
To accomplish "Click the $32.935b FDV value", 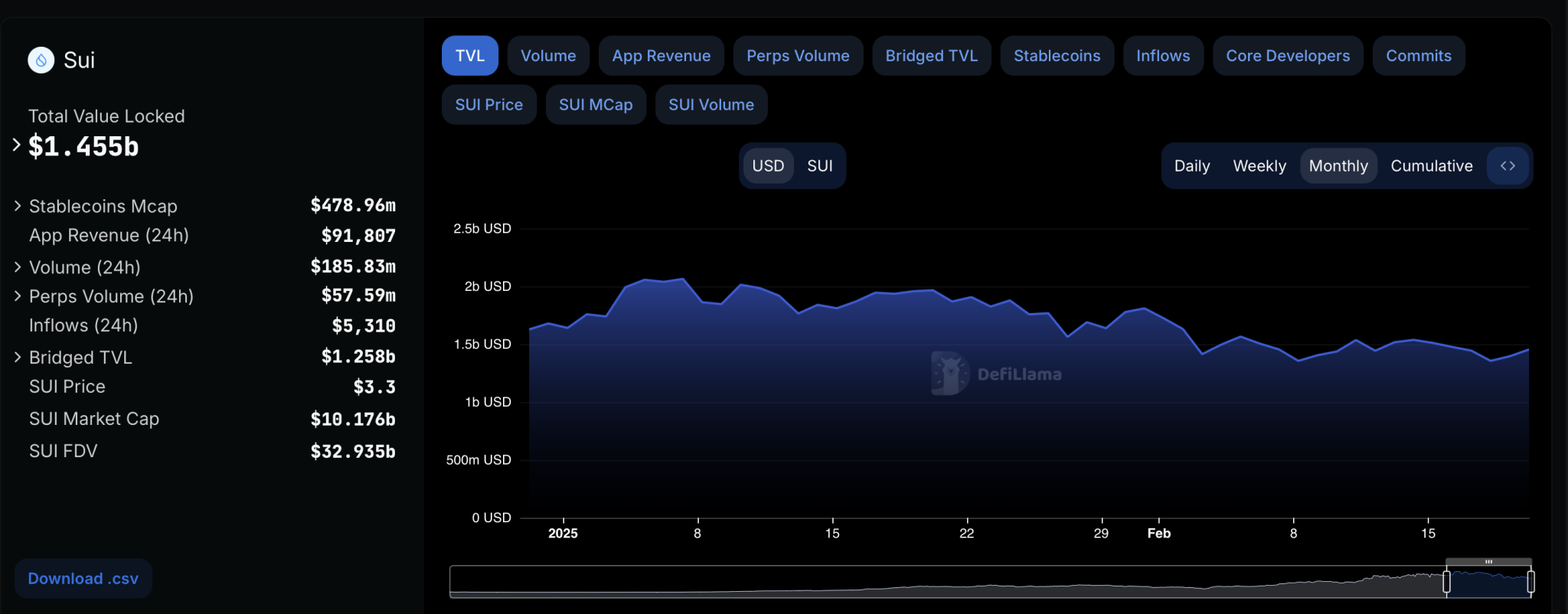I will (x=353, y=452).
